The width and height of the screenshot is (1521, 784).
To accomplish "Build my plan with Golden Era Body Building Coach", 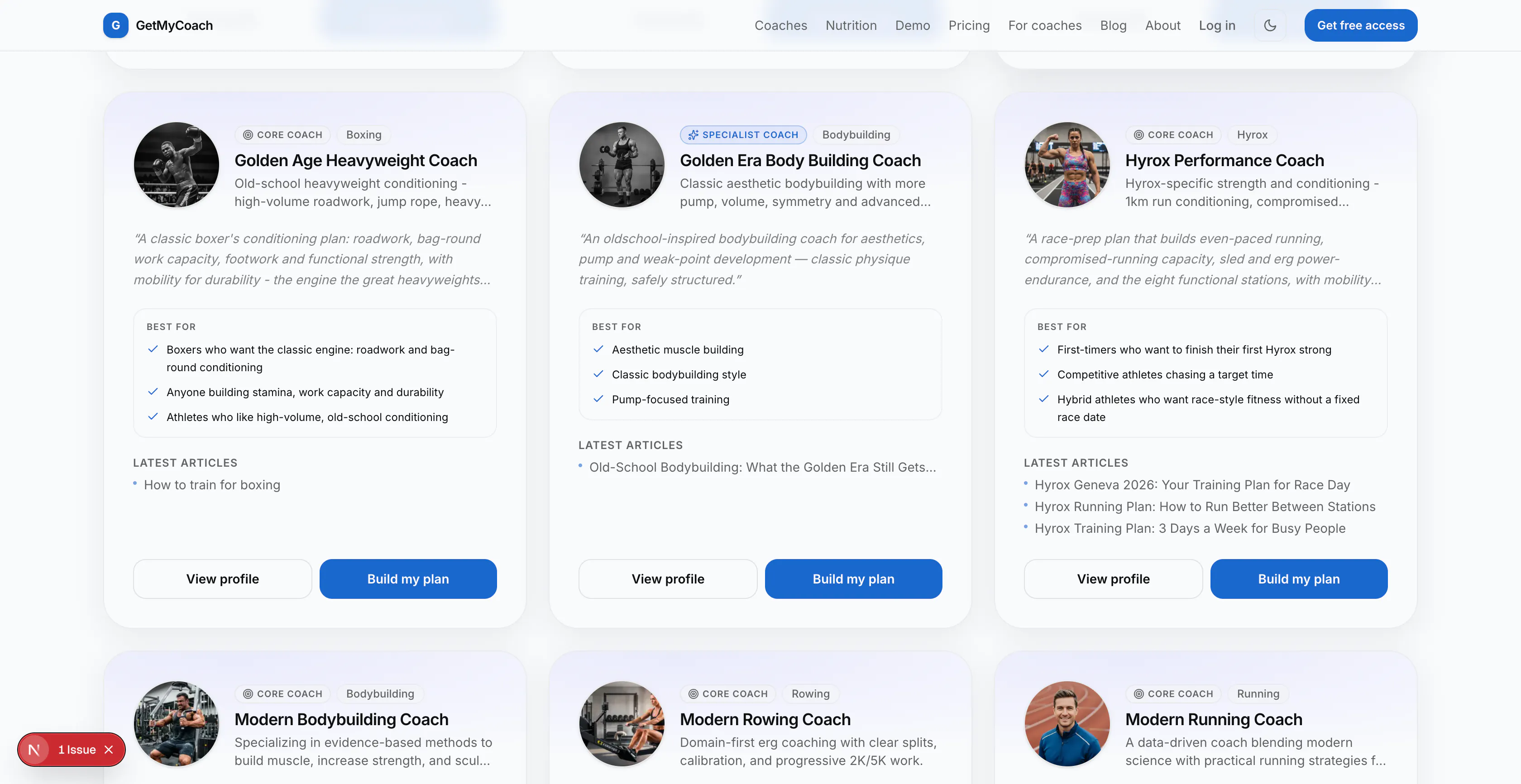I will click(853, 578).
